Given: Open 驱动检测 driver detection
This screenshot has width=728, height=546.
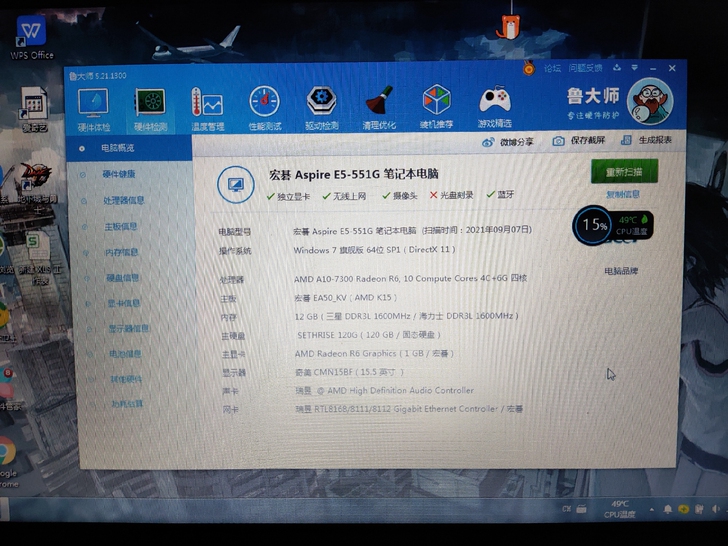Looking at the screenshot, I should tap(322, 108).
